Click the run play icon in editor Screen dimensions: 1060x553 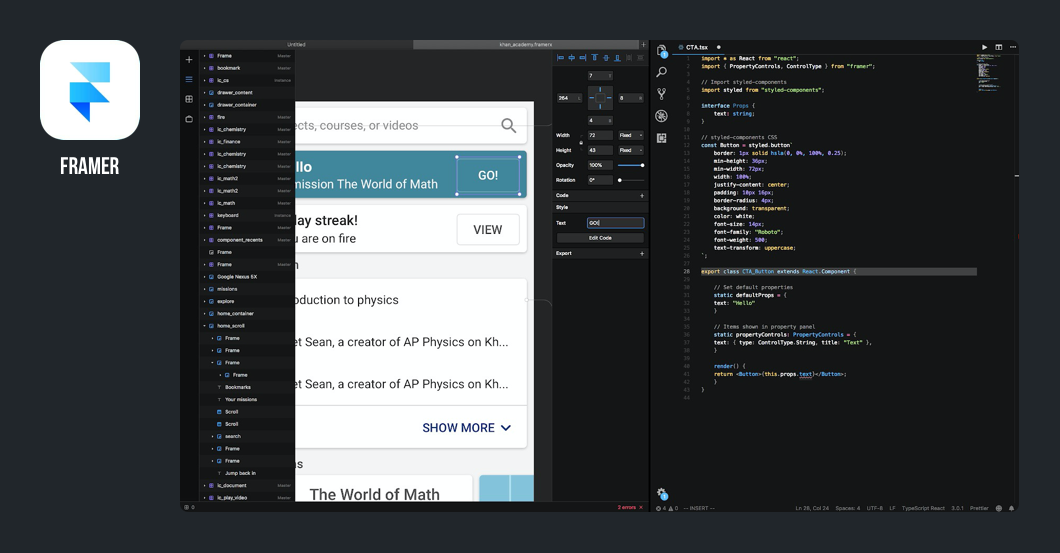(984, 47)
